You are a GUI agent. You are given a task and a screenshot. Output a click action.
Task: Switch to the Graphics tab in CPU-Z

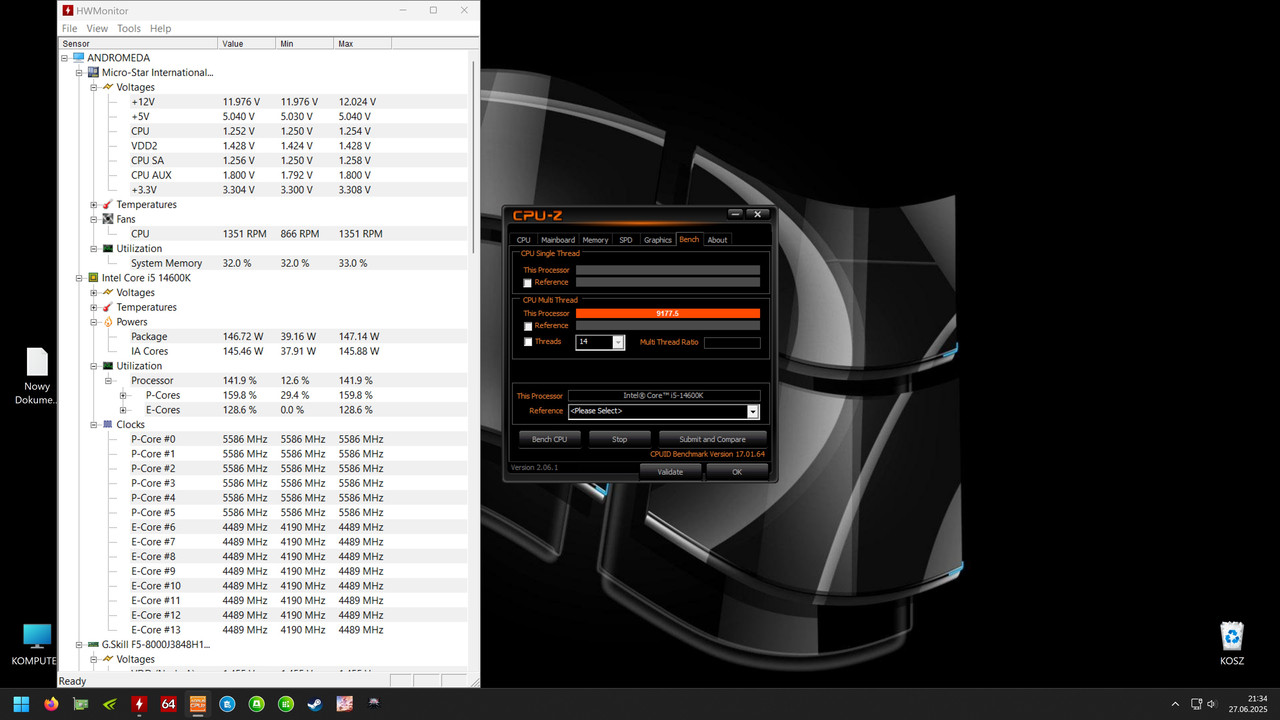point(658,240)
